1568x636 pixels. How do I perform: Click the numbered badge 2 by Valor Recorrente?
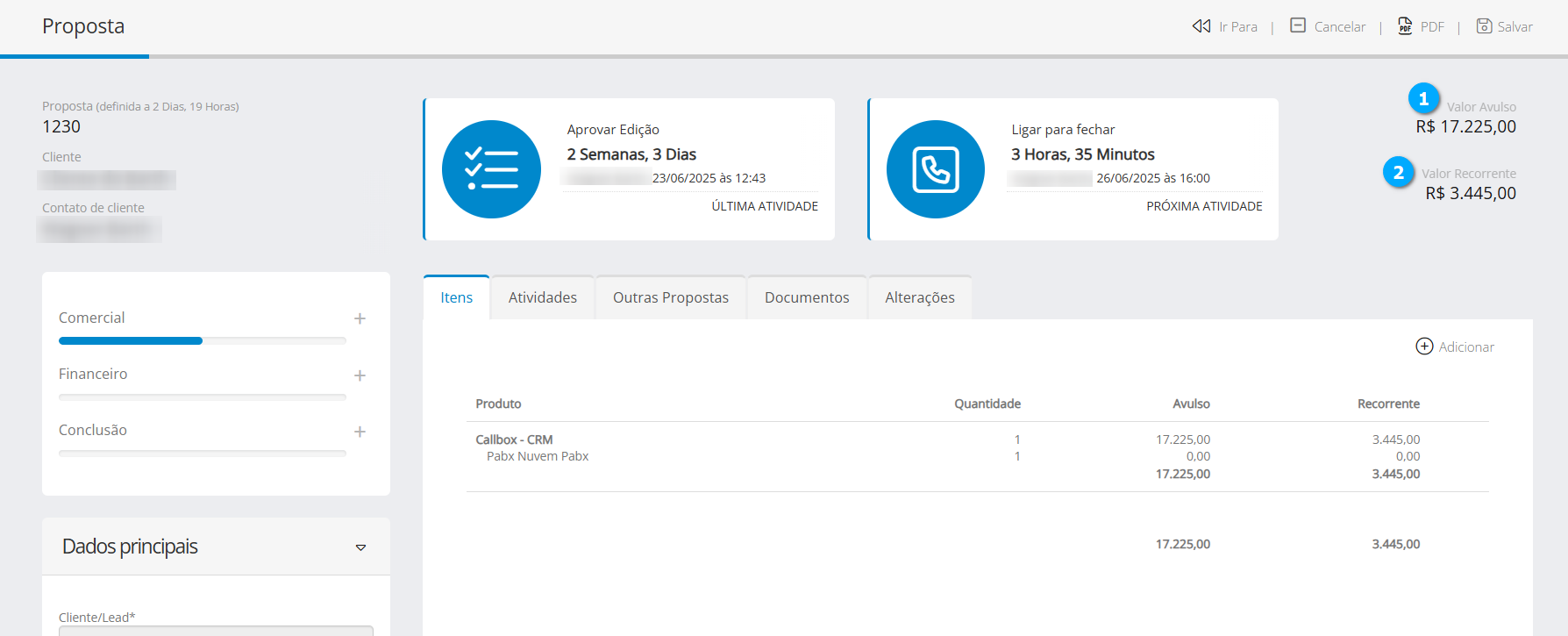point(1399,173)
